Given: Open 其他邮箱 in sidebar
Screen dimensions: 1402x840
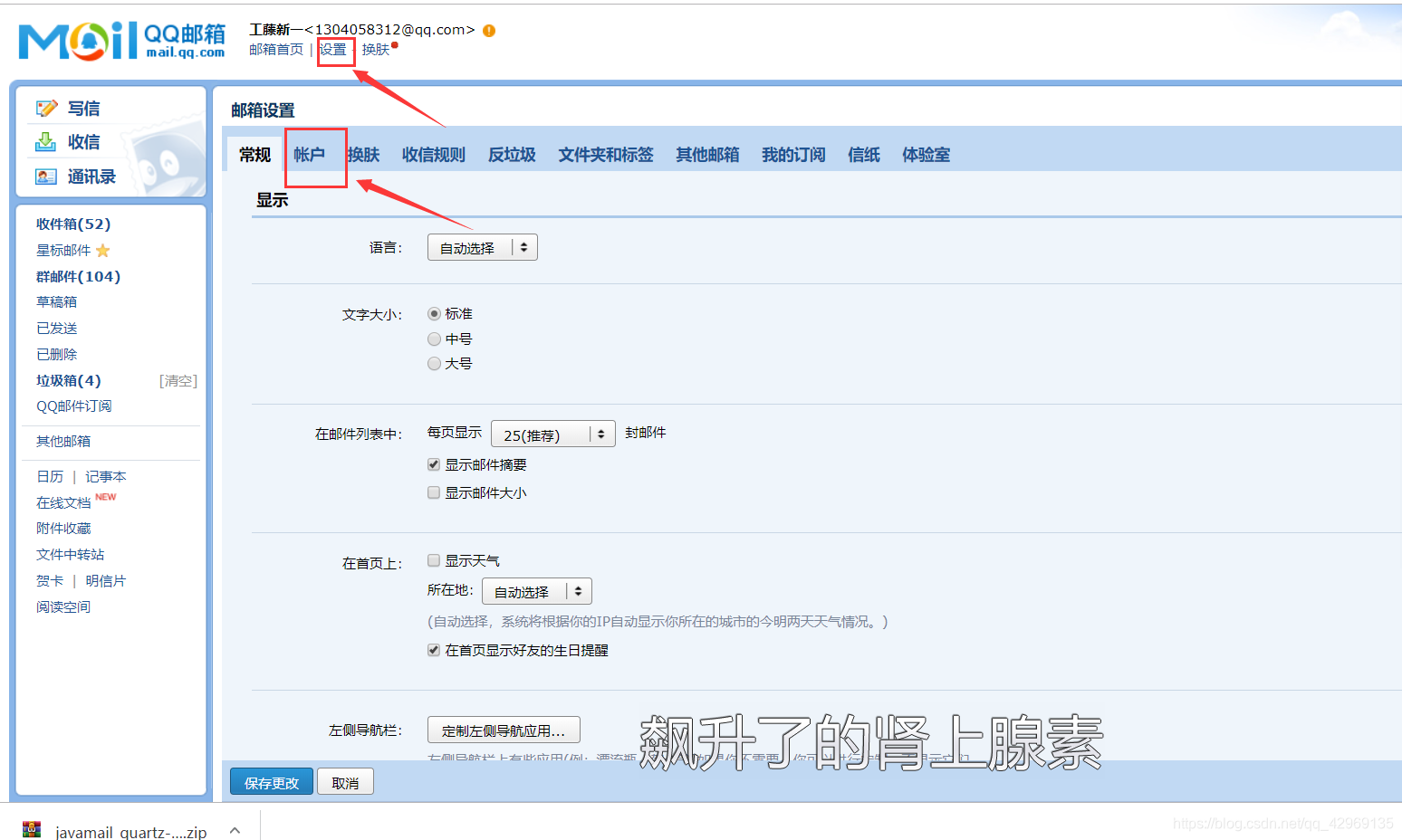Looking at the screenshot, I should (x=63, y=442).
